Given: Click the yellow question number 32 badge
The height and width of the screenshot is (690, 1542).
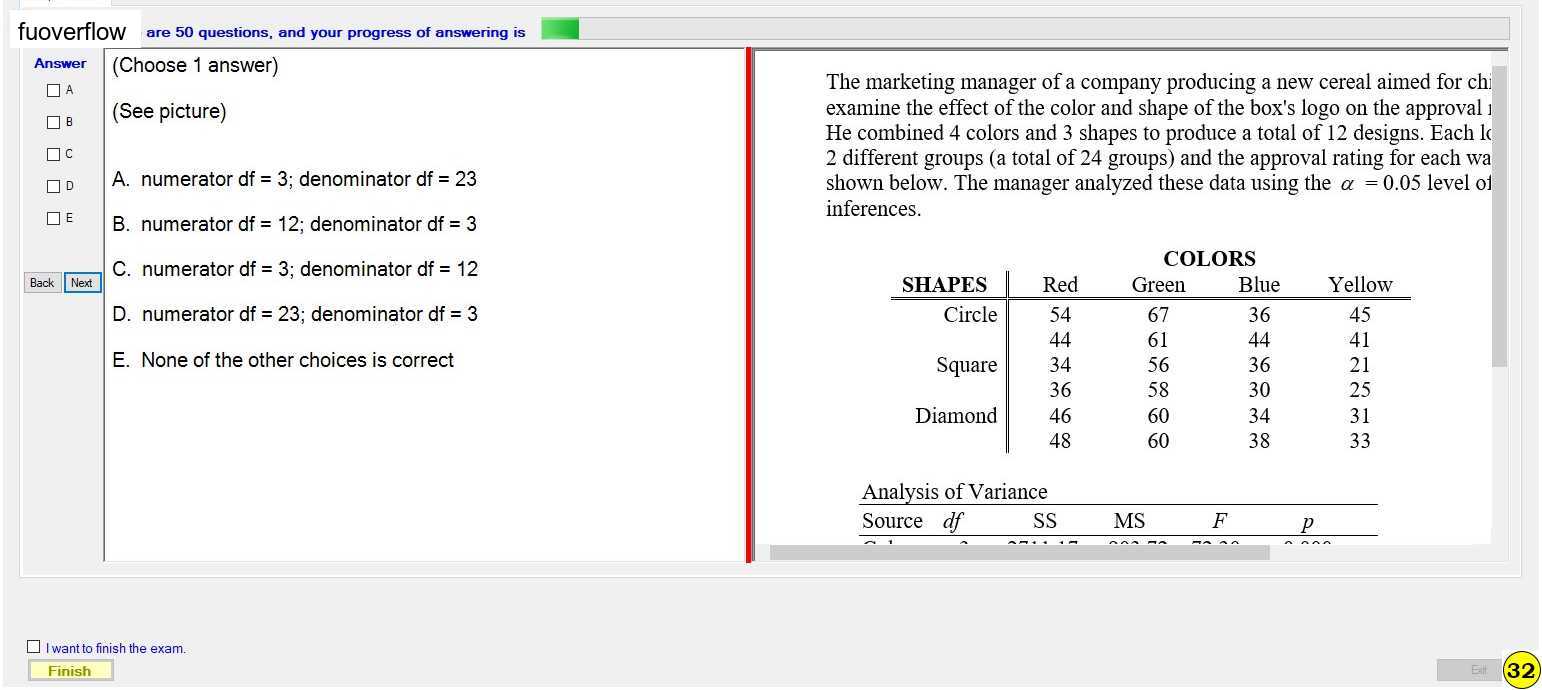Looking at the screenshot, I should [x=1521, y=670].
